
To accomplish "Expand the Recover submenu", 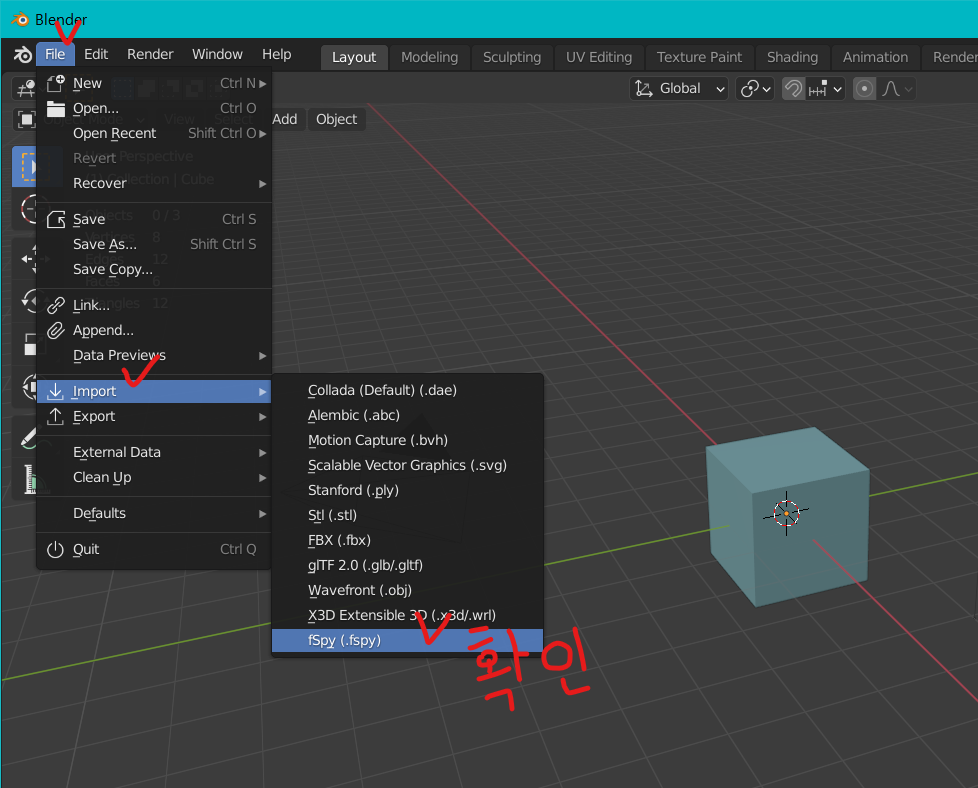I will click(154, 183).
